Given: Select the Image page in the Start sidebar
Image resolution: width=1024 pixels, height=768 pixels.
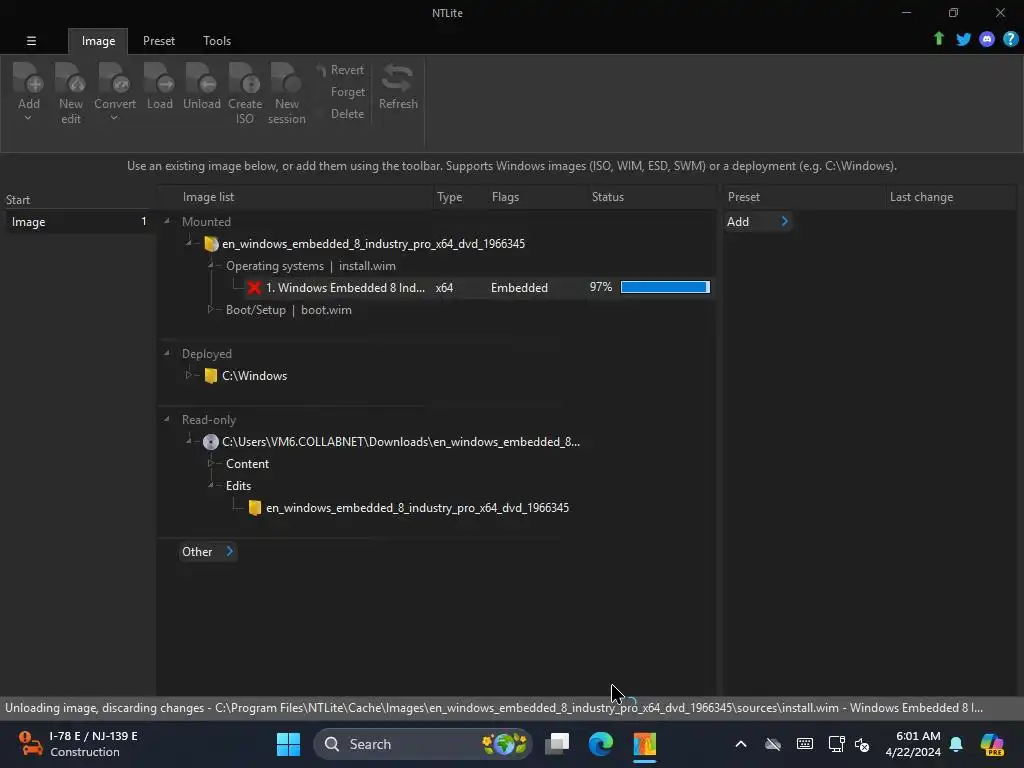Looking at the screenshot, I should click(x=78, y=222).
